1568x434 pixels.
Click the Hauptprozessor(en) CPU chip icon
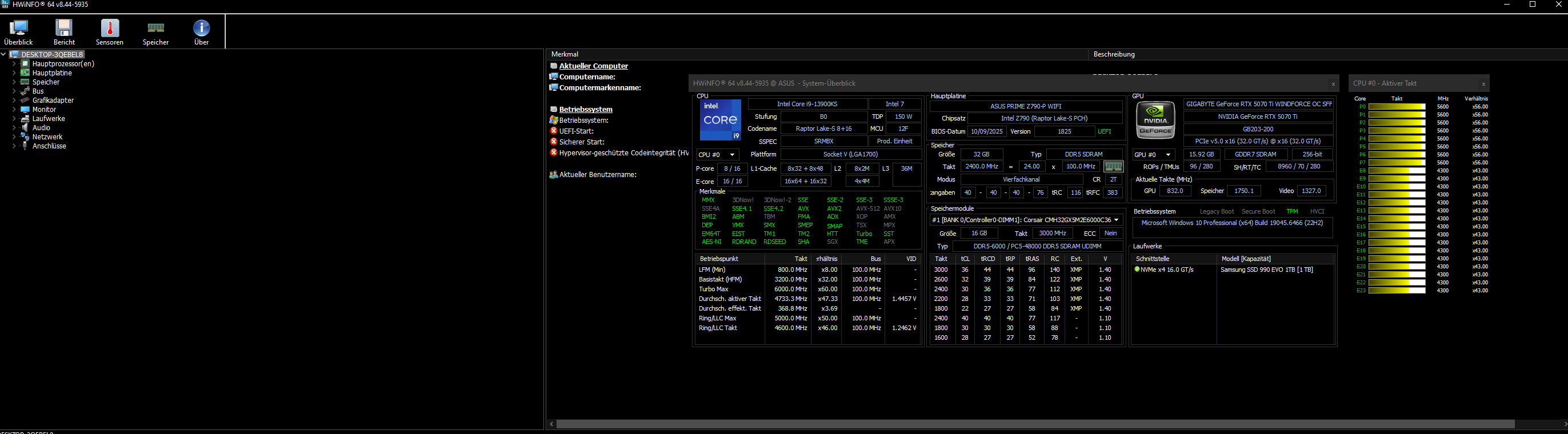coord(25,63)
